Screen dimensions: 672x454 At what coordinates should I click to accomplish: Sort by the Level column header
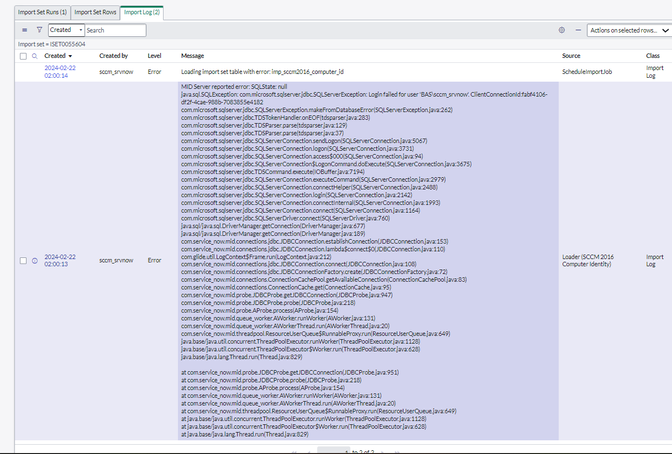coord(154,56)
